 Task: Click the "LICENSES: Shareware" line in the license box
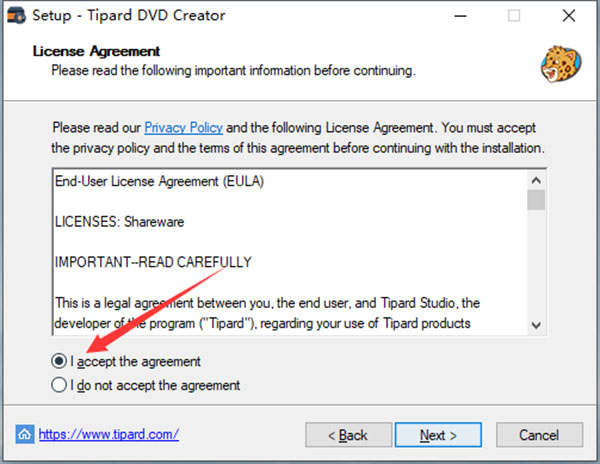click(x=119, y=222)
